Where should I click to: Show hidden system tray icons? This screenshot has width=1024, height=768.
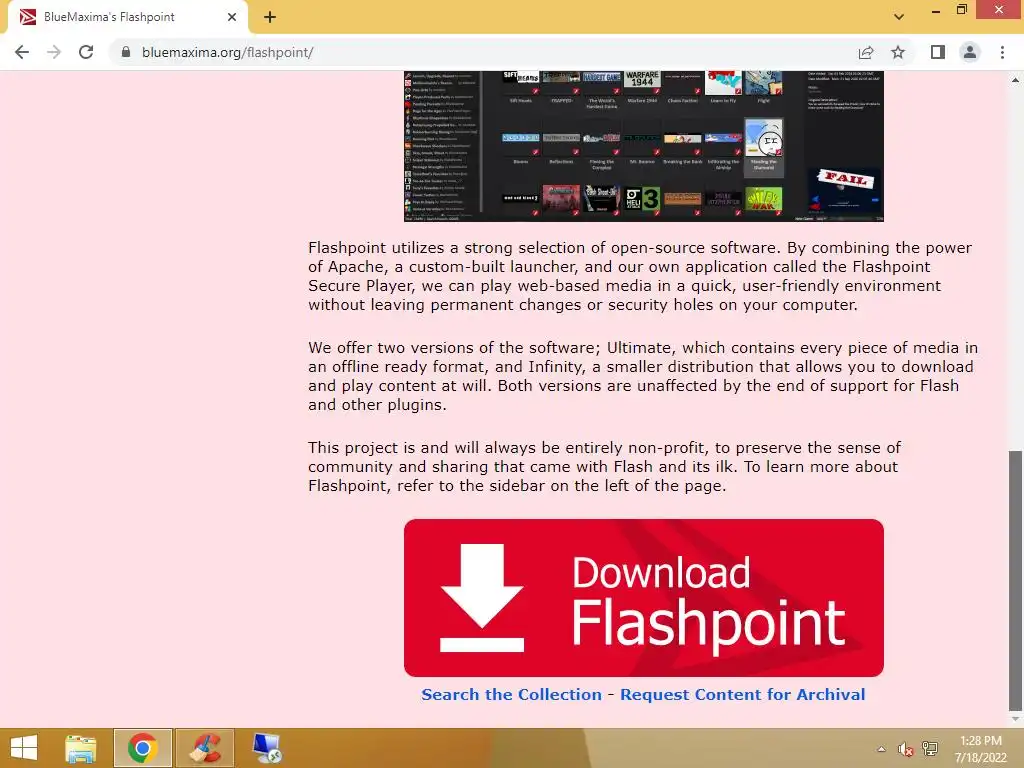click(x=882, y=749)
